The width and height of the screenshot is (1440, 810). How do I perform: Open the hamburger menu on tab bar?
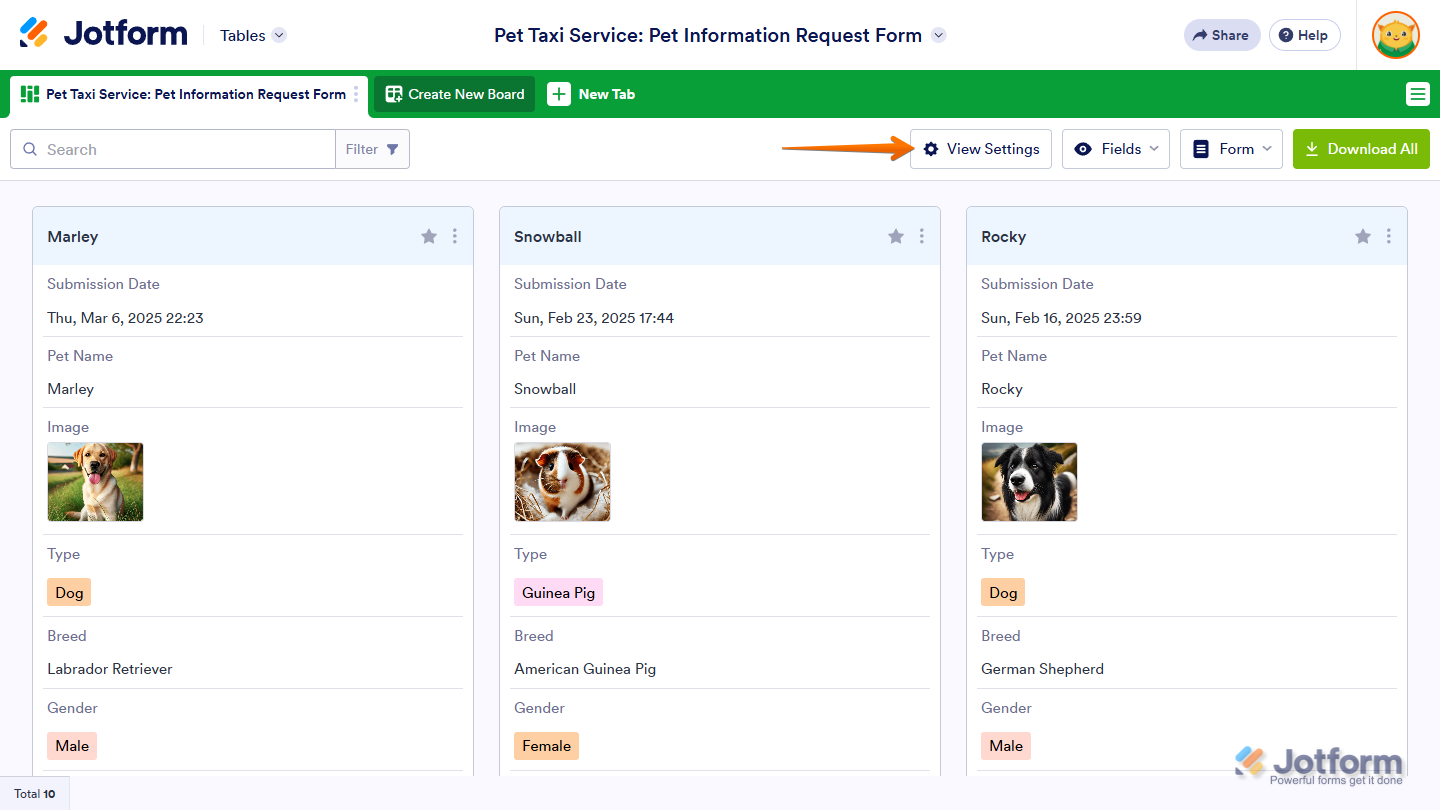point(1417,94)
